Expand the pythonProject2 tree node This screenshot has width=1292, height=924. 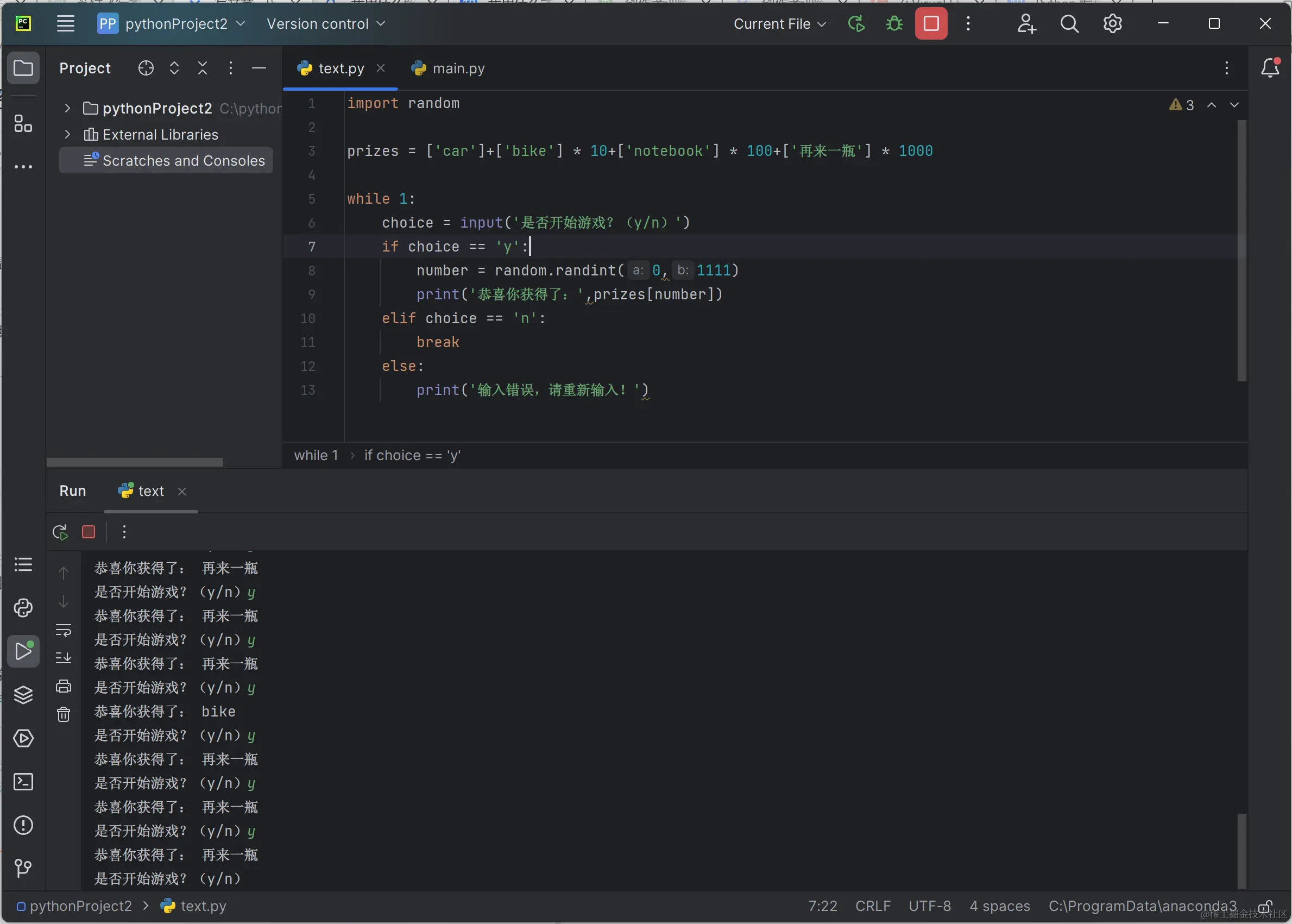pos(68,108)
